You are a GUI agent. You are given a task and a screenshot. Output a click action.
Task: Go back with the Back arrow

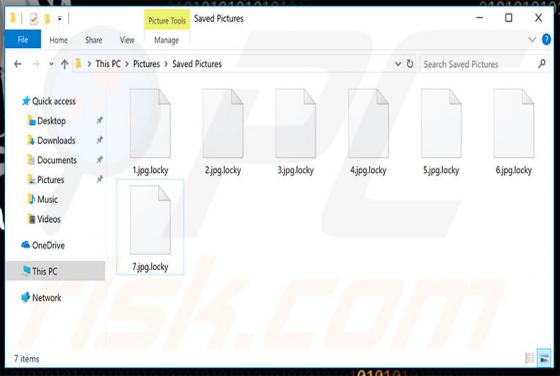(x=18, y=64)
